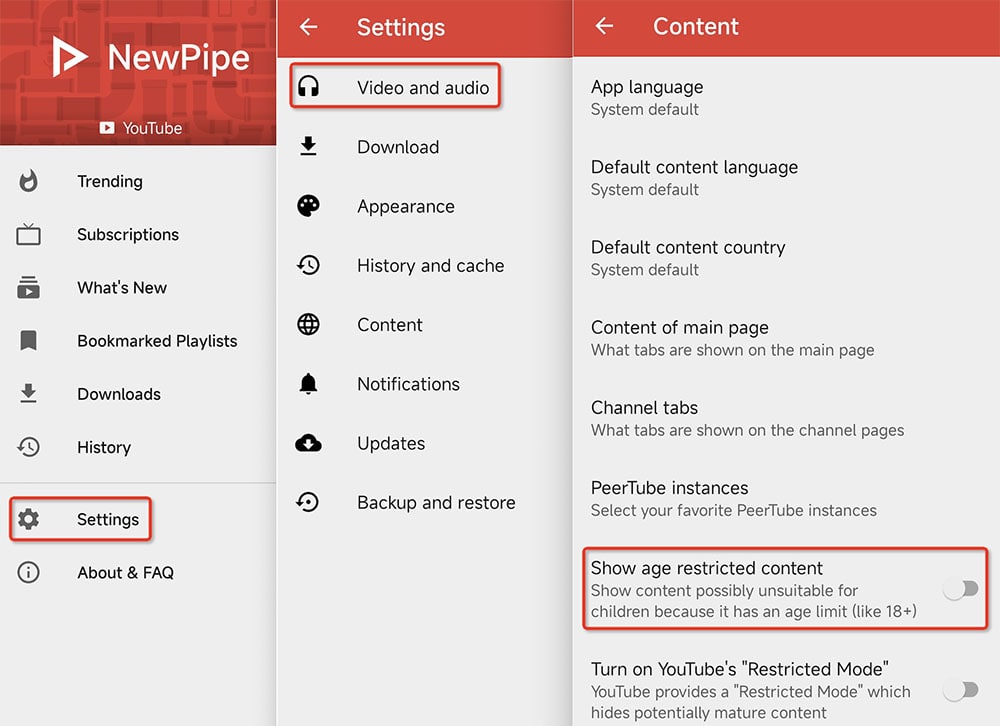Click the History and cache clock icon
The width and height of the screenshot is (1000, 726).
pyautogui.click(x=309, y=265)
